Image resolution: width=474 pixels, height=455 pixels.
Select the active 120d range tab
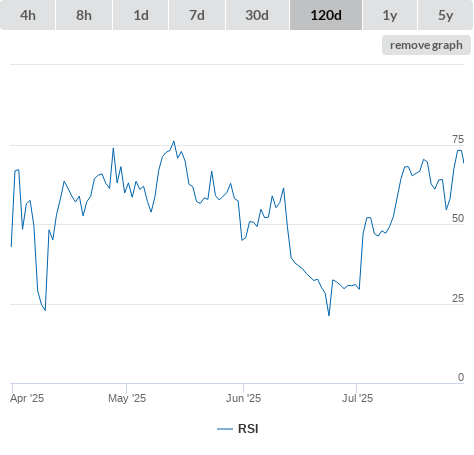[x=326, y=15]
